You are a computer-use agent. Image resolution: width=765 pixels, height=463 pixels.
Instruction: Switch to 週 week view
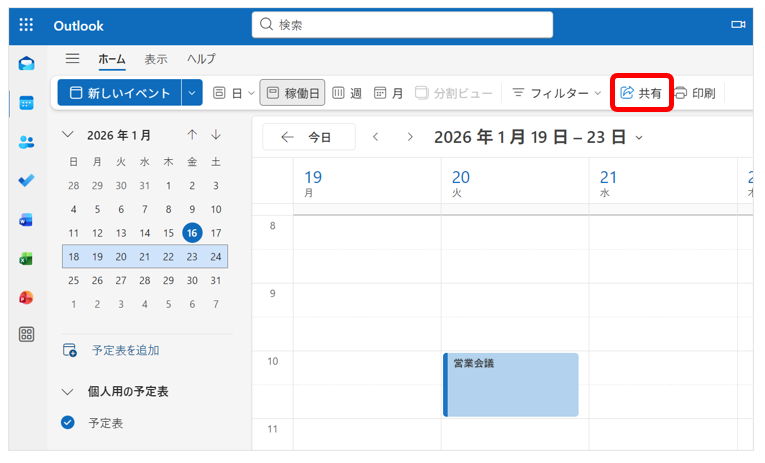coord(347,93)
